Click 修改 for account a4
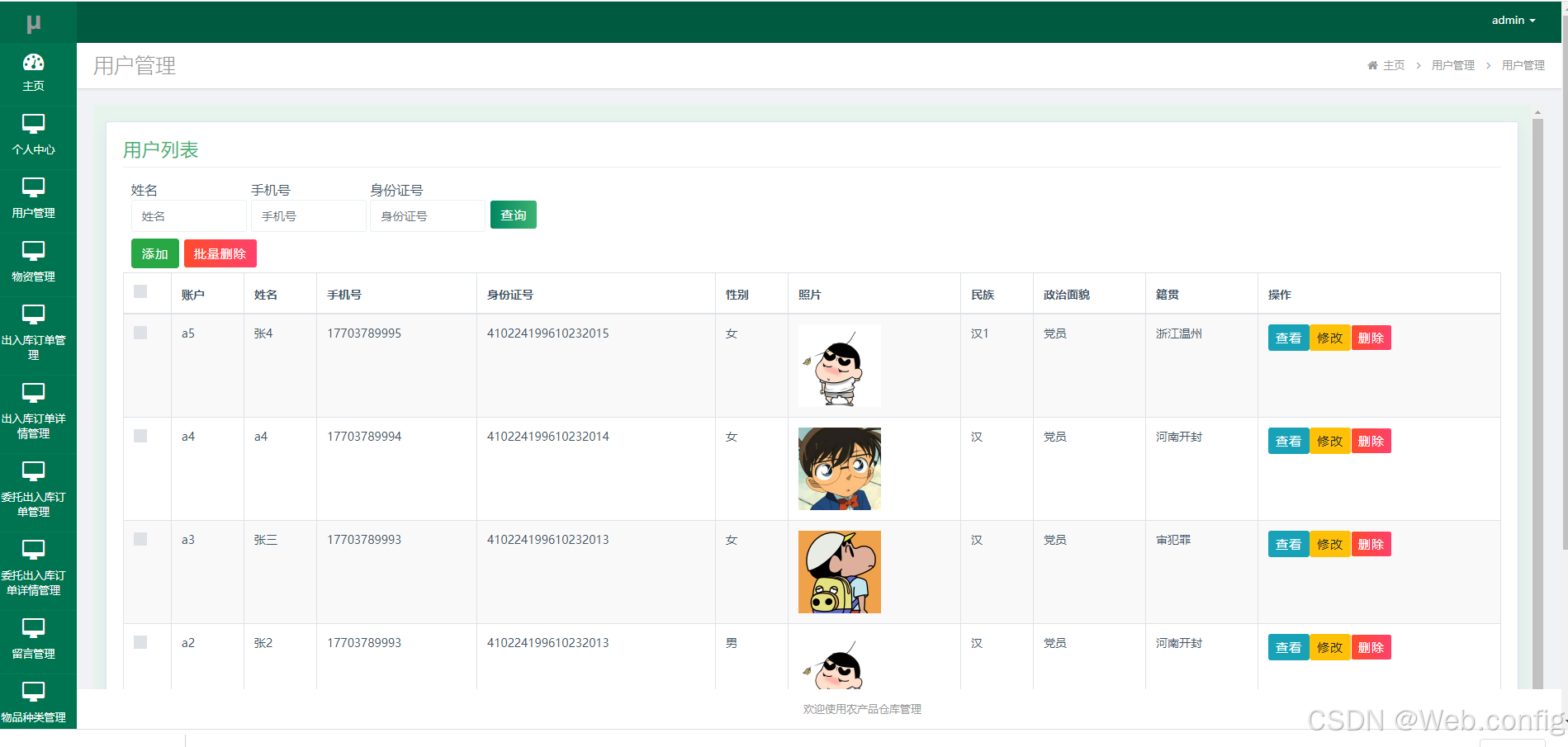The height and width of the screenshot is (747, 1568). (1329, 441)
